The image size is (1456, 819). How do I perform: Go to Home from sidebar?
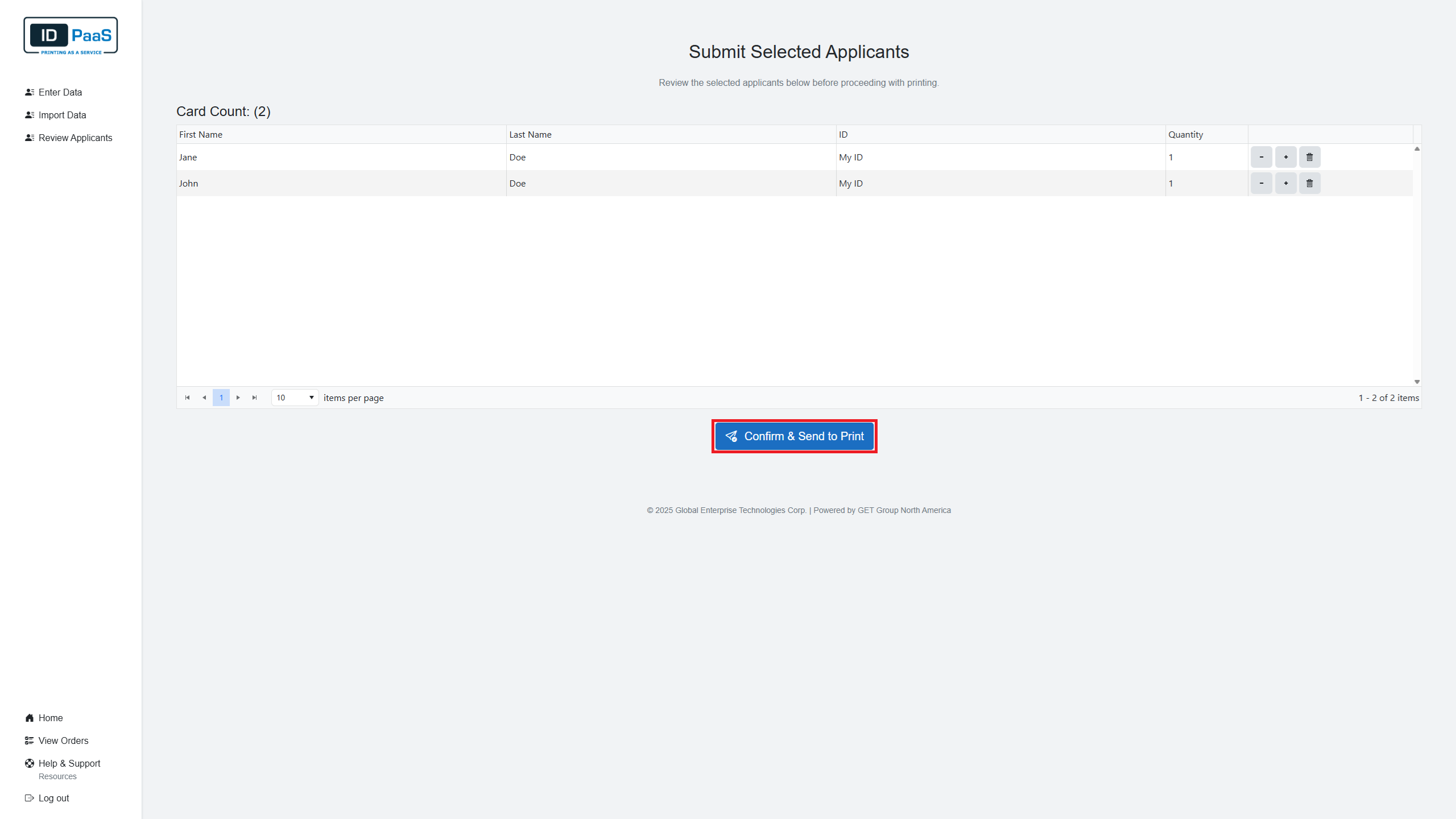point(50,718)
